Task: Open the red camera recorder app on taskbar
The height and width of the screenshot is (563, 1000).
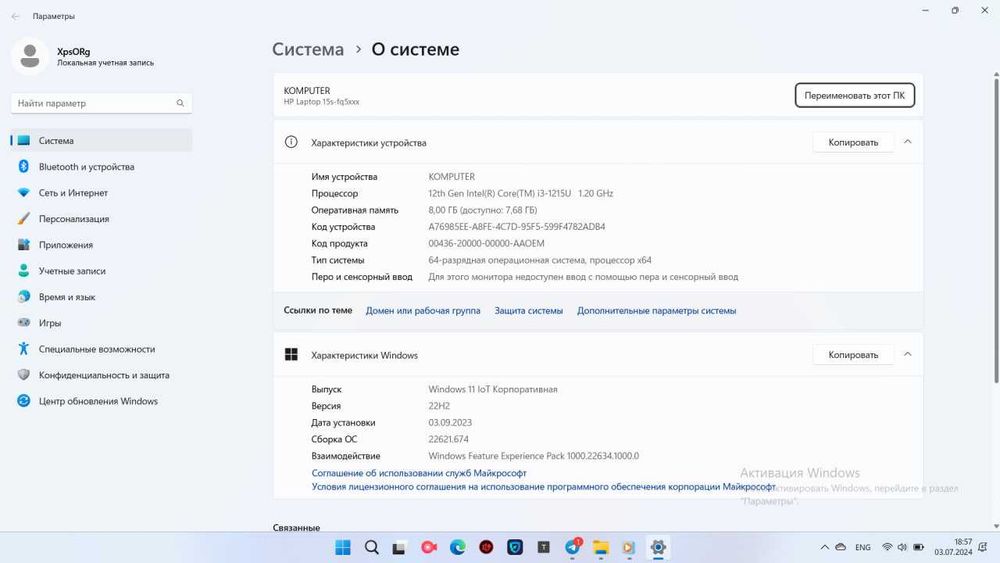Action: pyautogui.click(x=429, y=547)
